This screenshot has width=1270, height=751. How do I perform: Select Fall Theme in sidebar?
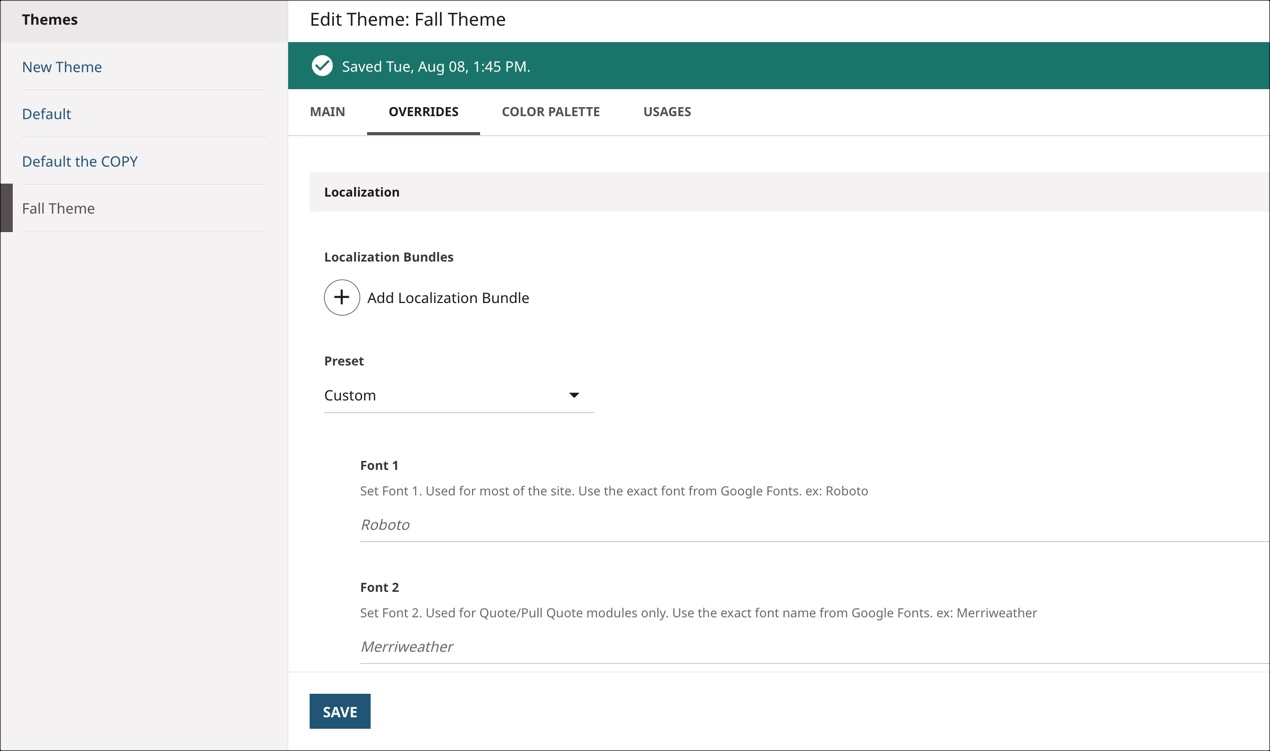(58, 208)
